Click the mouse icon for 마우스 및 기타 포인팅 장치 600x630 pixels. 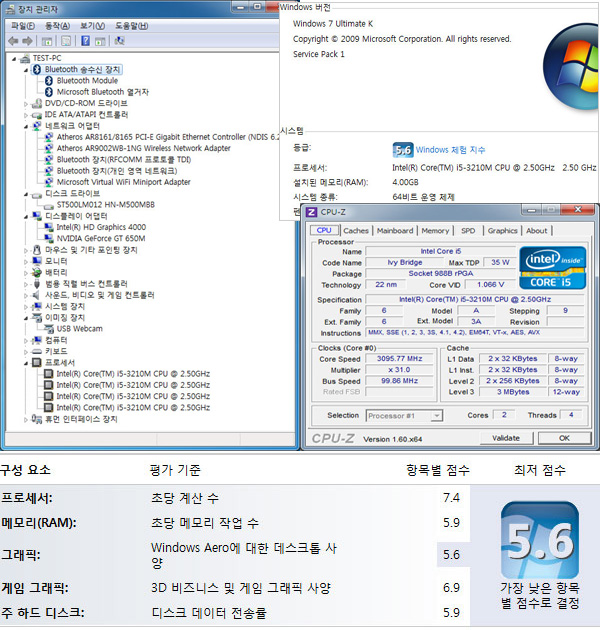point(37,250)
